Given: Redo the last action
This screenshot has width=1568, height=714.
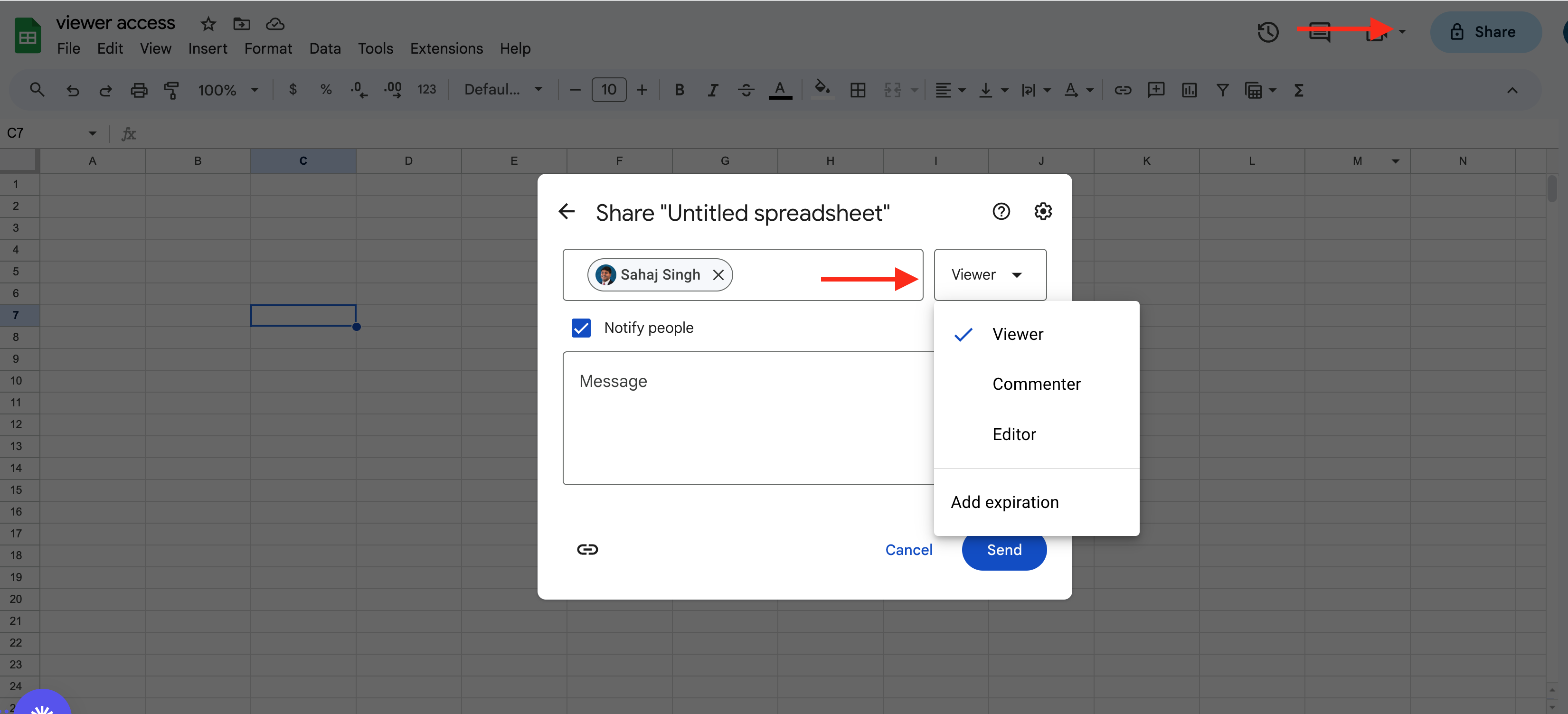Looking at the screenshot, I should (105, 90).
